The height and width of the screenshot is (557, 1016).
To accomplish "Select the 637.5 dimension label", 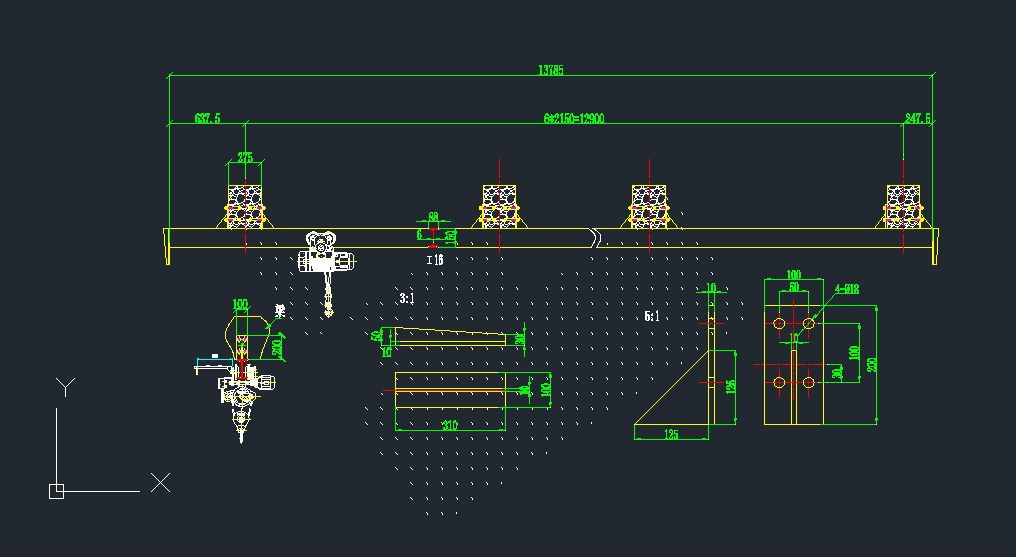I will coord(207,118).
